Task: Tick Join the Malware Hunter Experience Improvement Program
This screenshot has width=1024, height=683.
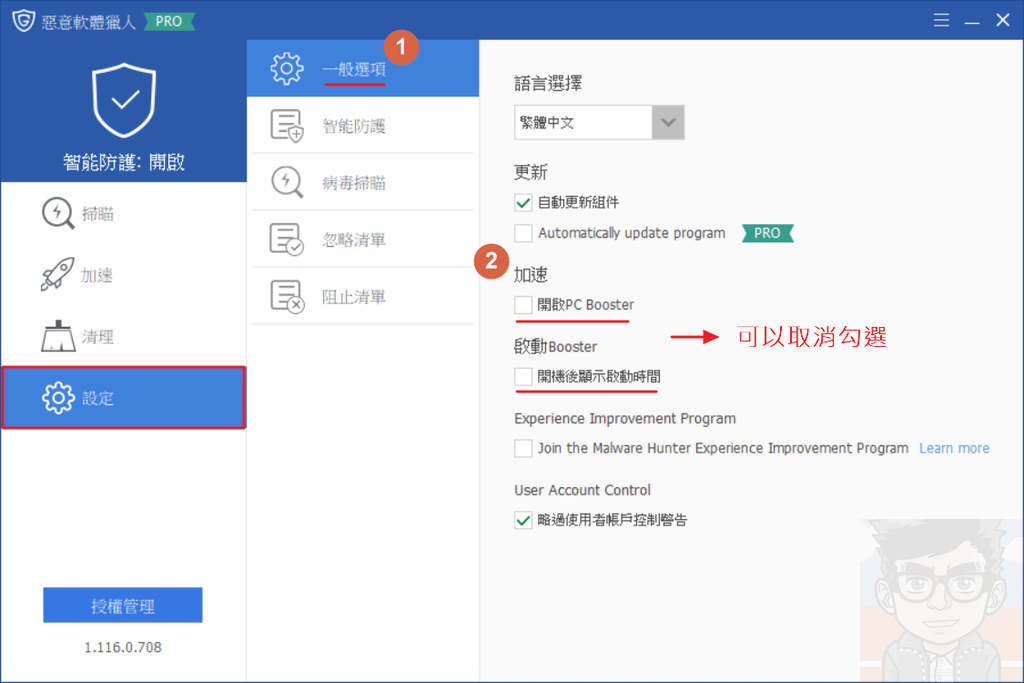Action: tap(523, 448)
